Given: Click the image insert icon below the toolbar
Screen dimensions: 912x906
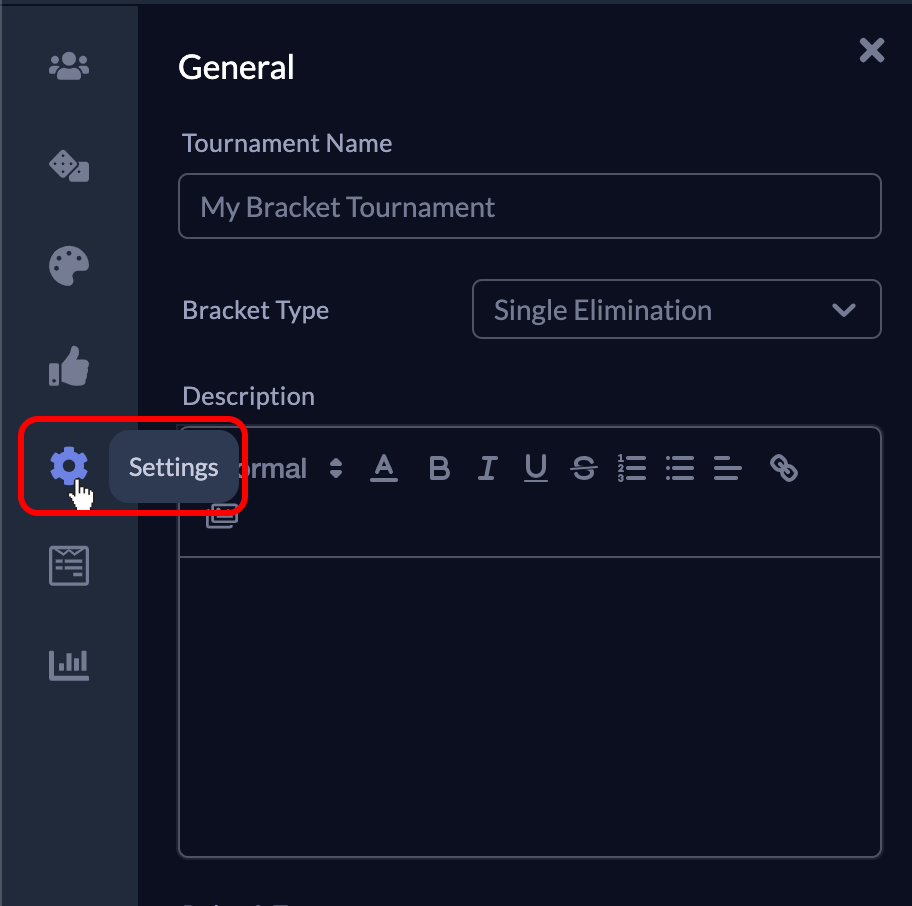Looking at the screenshot, I should click(x=221, y=514).
